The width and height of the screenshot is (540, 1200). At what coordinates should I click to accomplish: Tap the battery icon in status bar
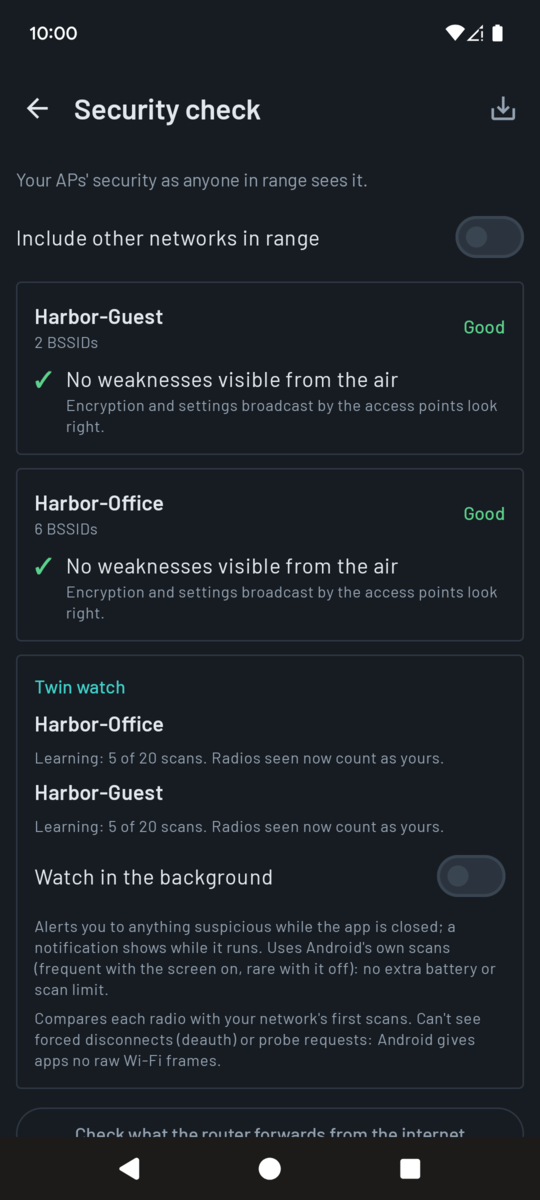498,33
